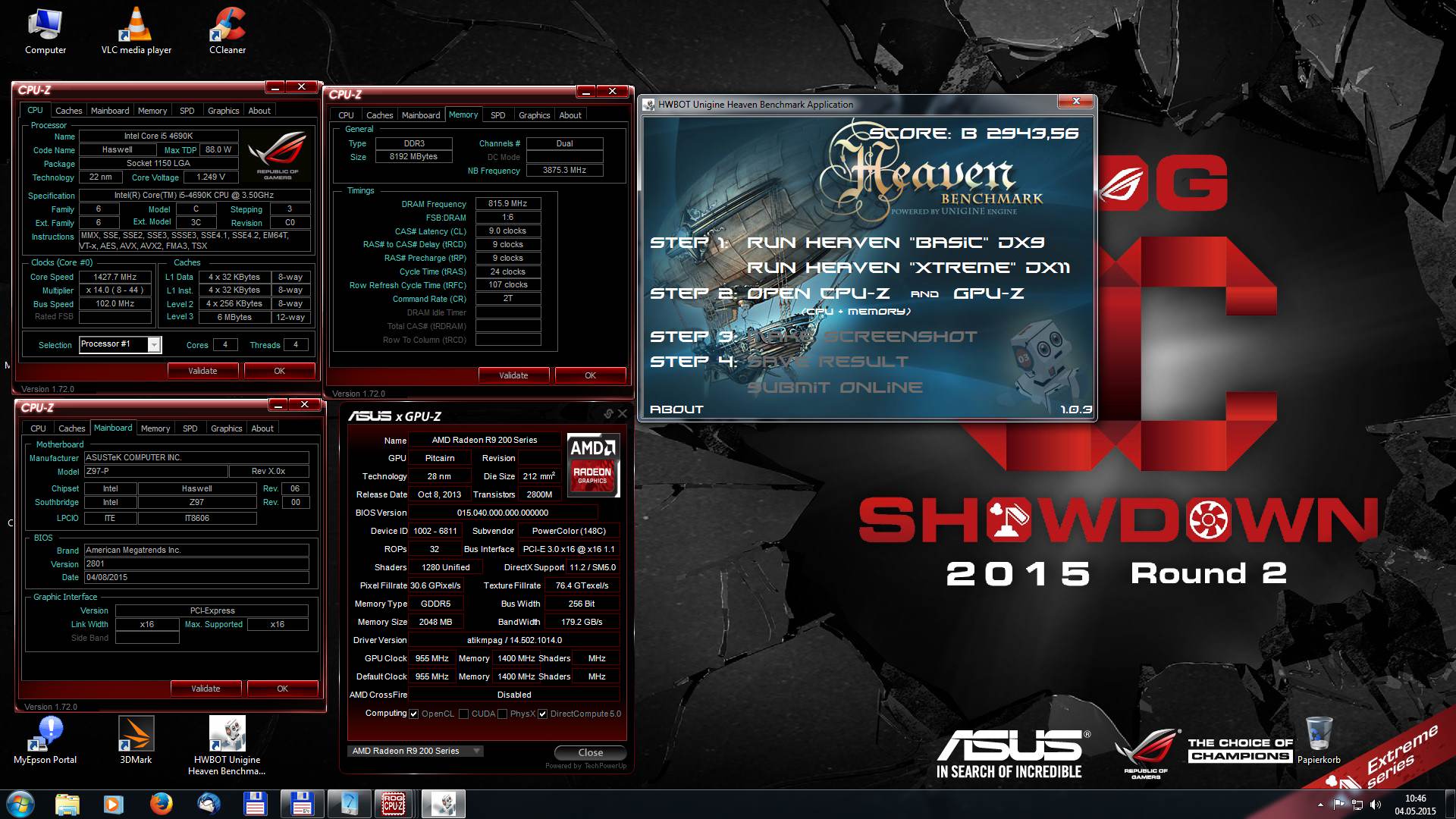Open the Papierkorb recycle bin icon

pyautogui.click(x=1319, y=739)
